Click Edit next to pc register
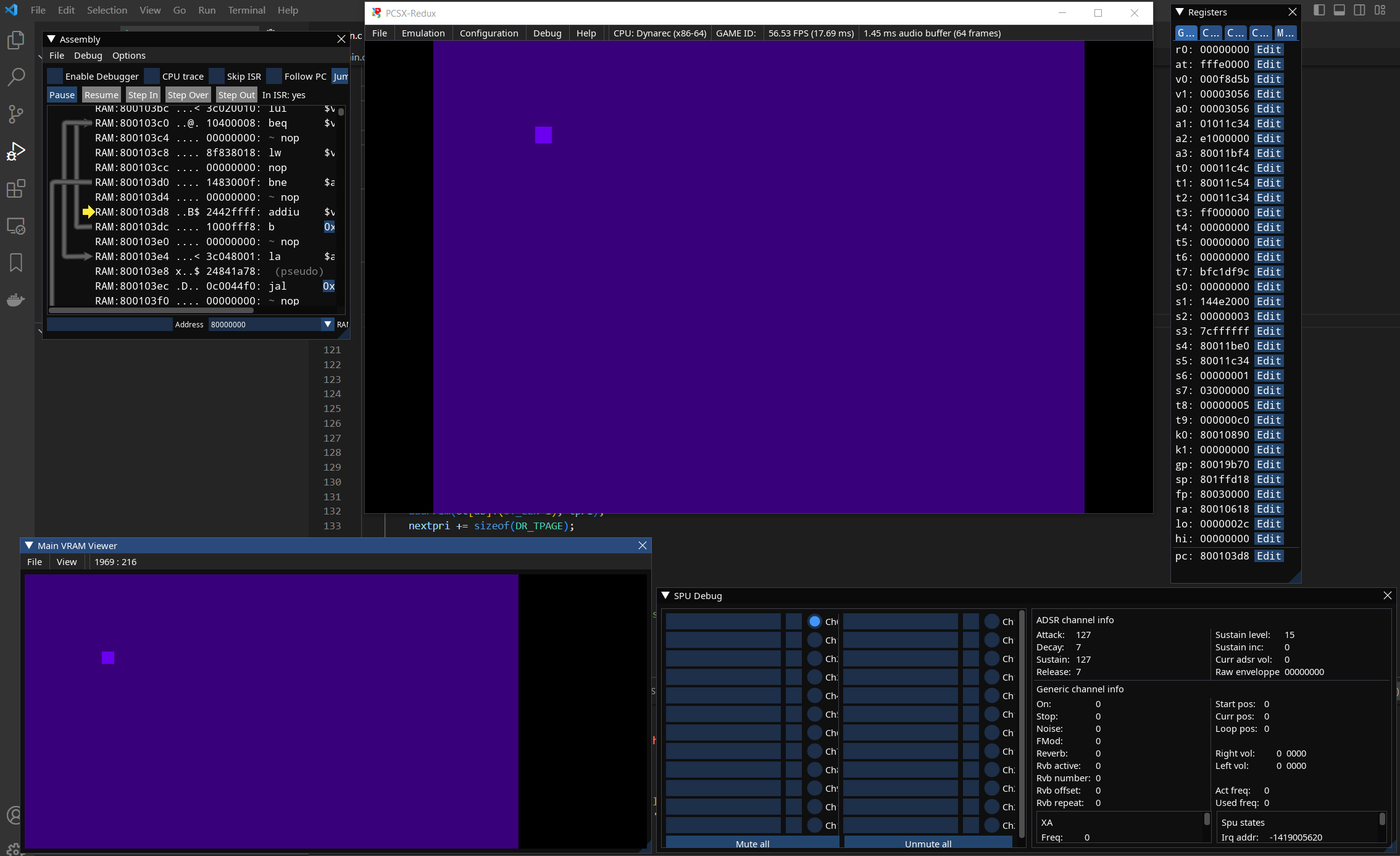1400x856 pixels. click(1269, 556)
